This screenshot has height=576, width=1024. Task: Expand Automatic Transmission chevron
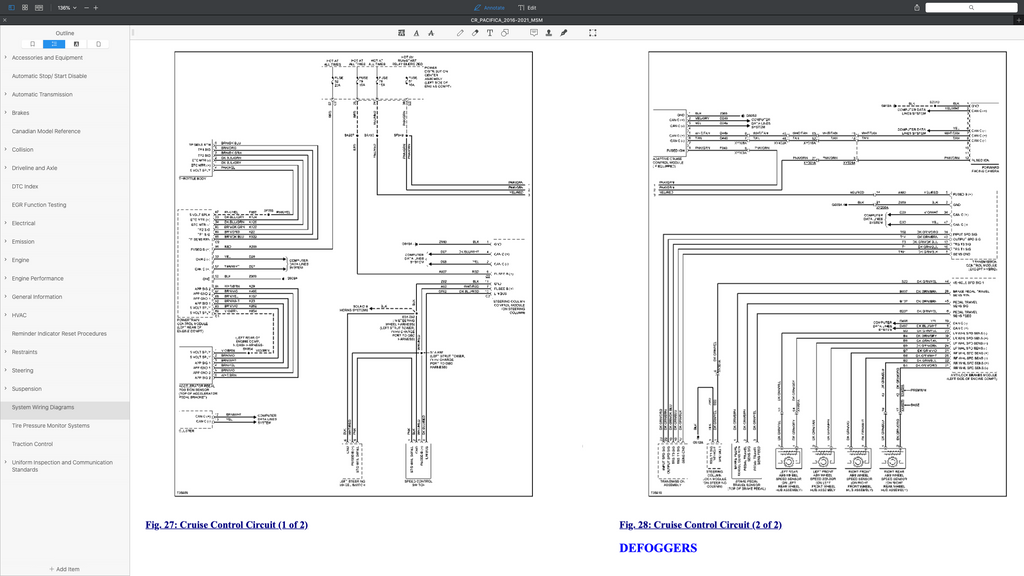(x=6, y=94)
